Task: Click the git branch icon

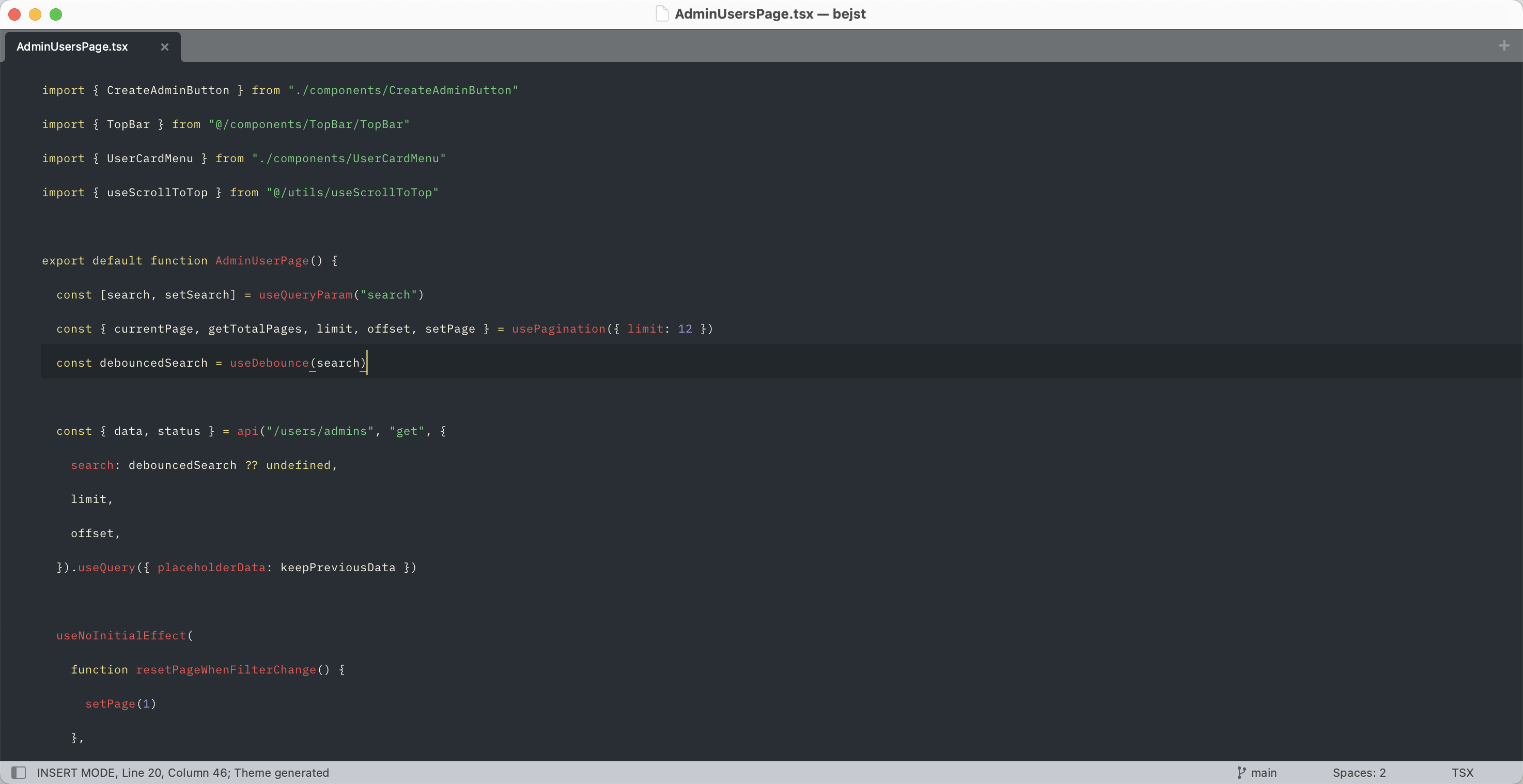Action: pos(1241,772)
